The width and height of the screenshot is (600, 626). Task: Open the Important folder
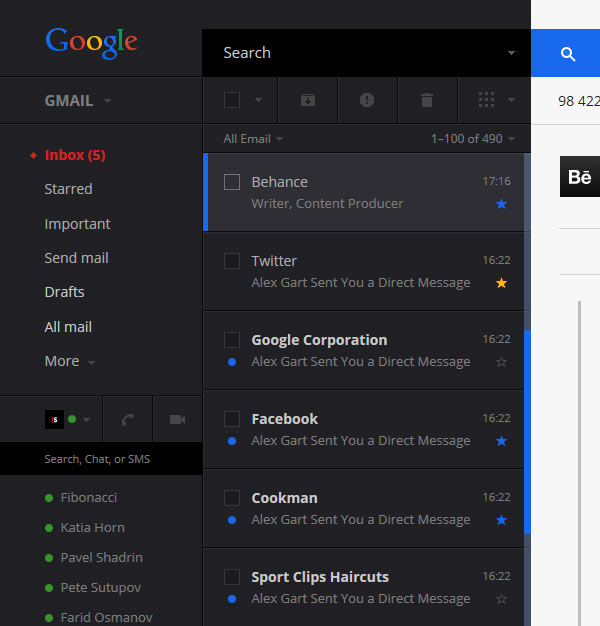click(x=77, y=224)
